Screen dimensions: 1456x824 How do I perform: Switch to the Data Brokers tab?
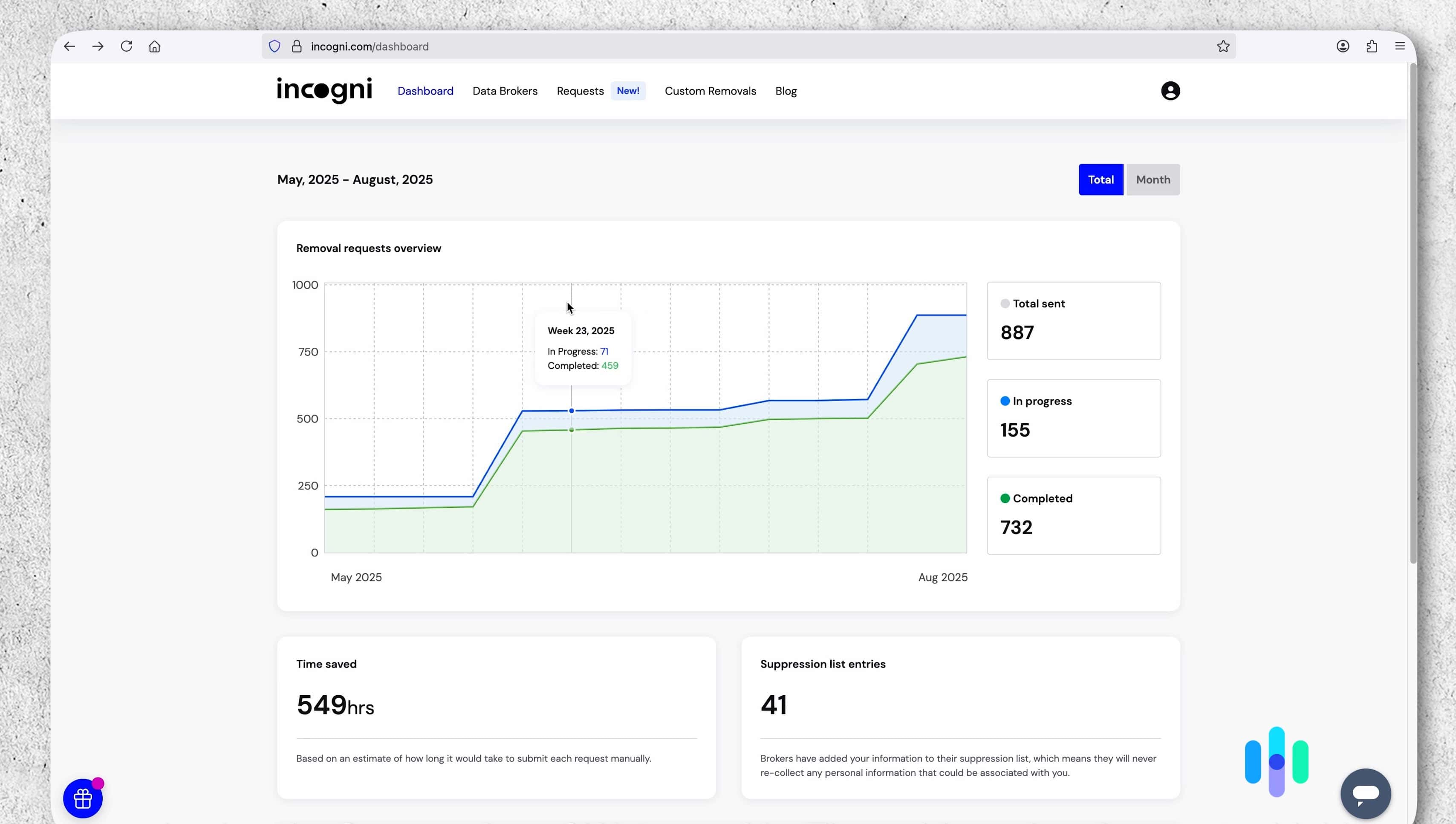[x=505, y=90]
